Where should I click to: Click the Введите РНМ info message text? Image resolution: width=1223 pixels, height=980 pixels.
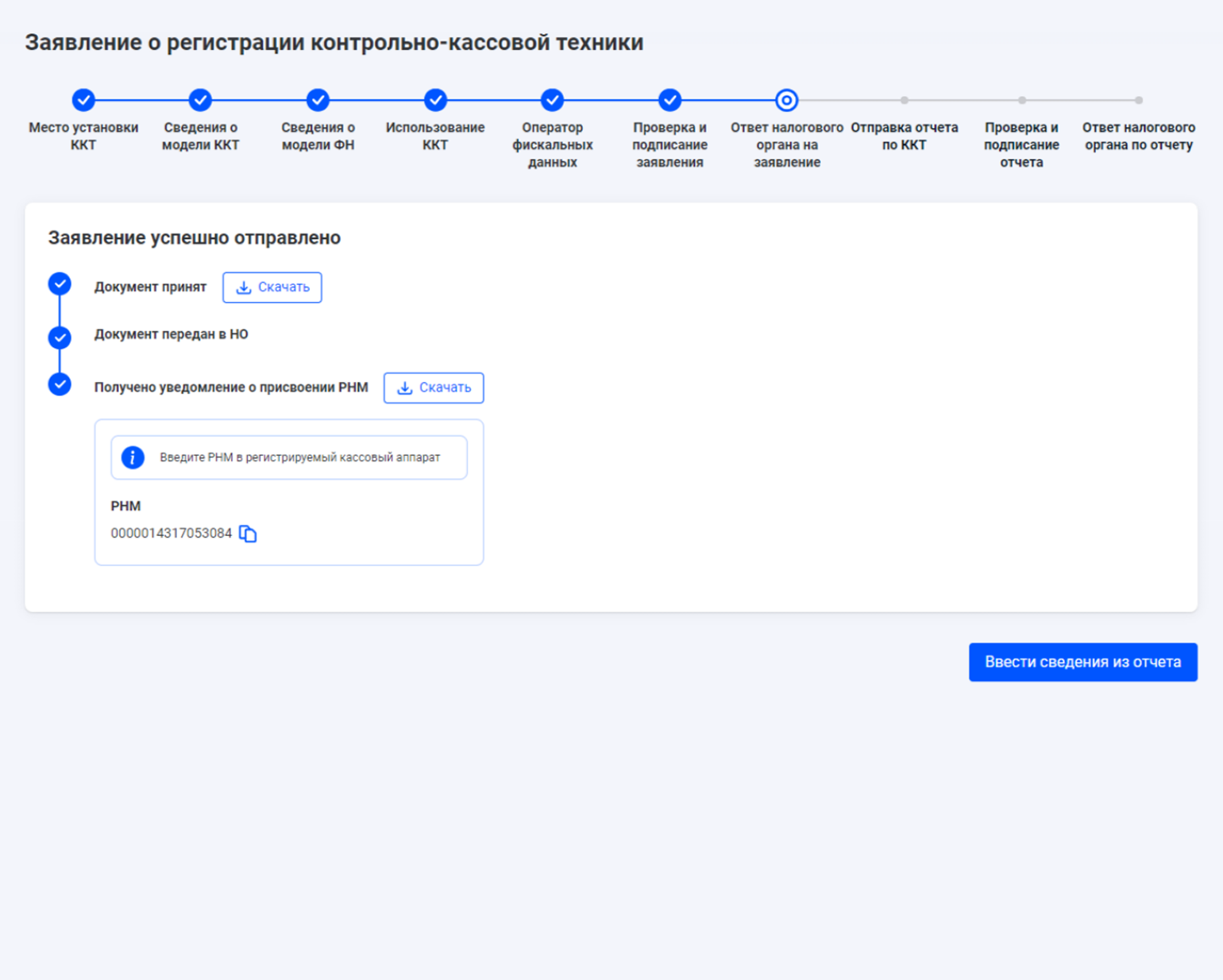coord(299,457)
